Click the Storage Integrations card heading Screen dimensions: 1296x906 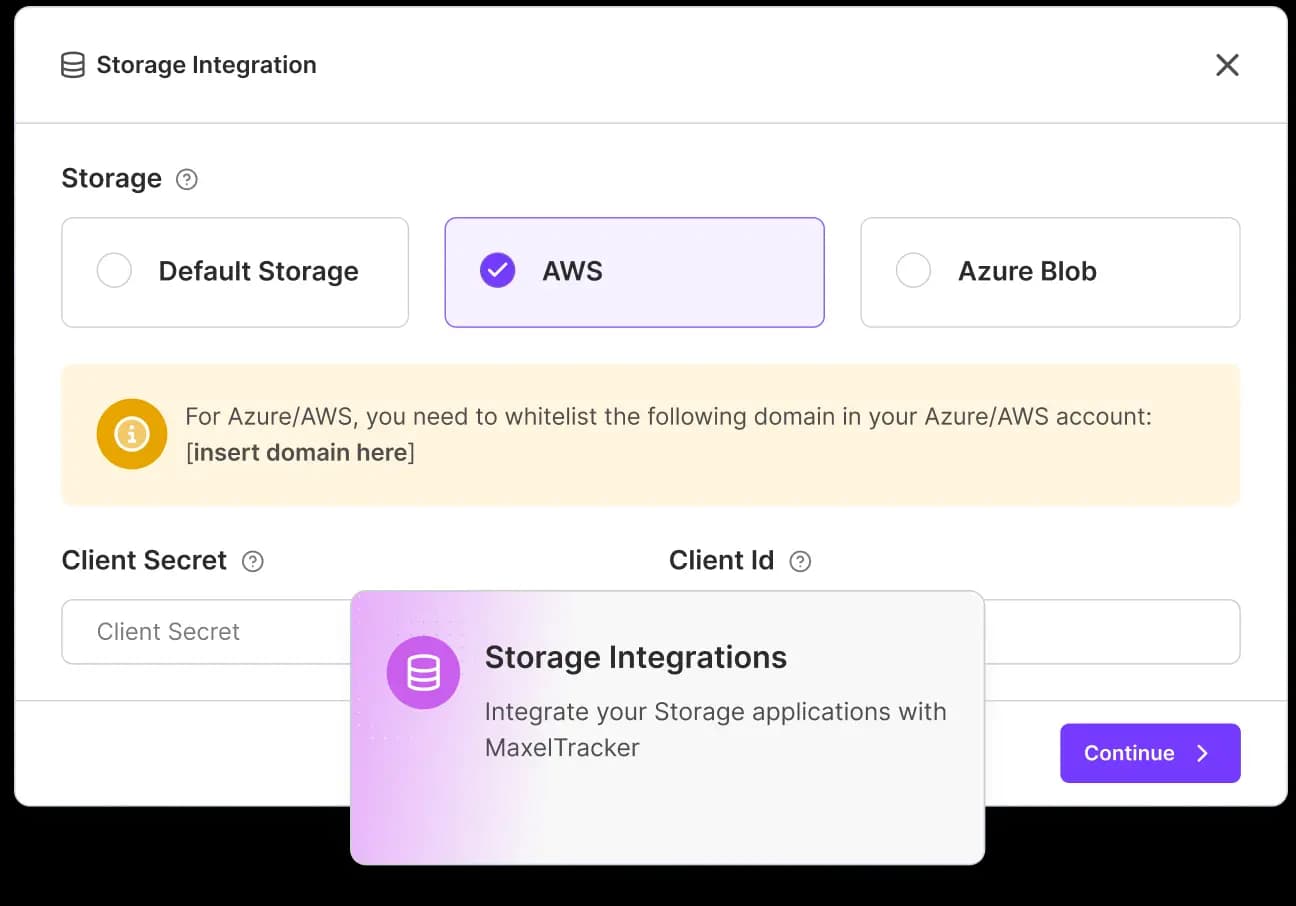[636, 657]
